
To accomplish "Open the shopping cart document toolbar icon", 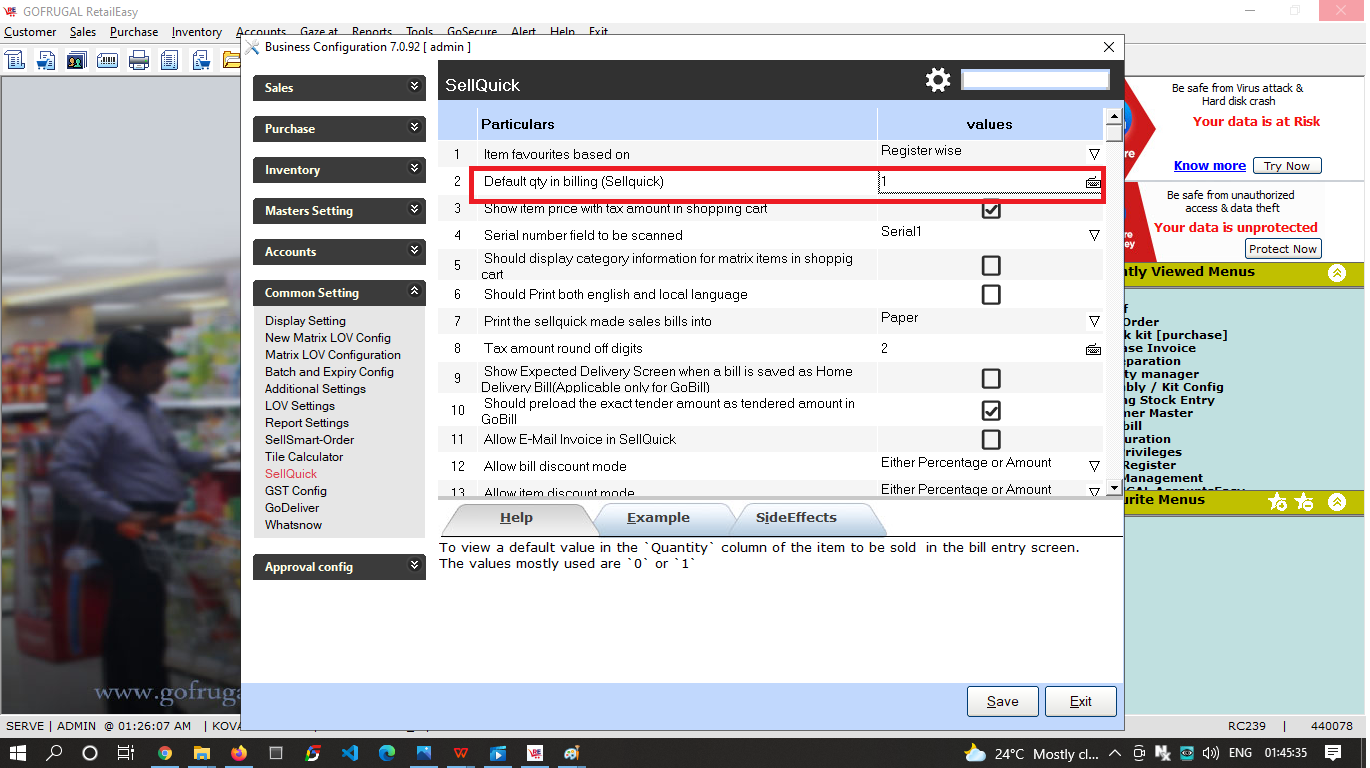I will coord(46,60).
